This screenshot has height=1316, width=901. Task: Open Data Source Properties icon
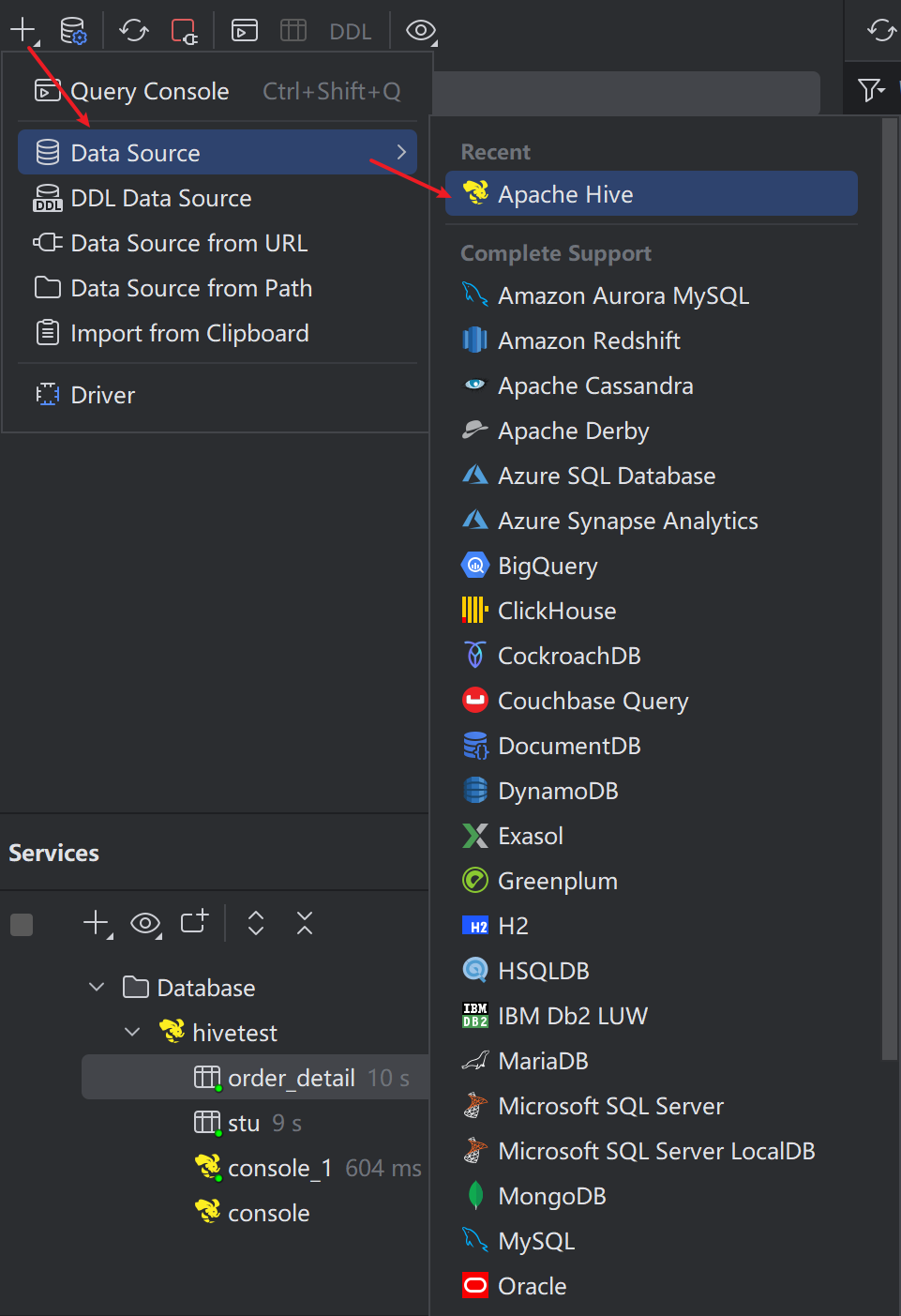point(73,30)
